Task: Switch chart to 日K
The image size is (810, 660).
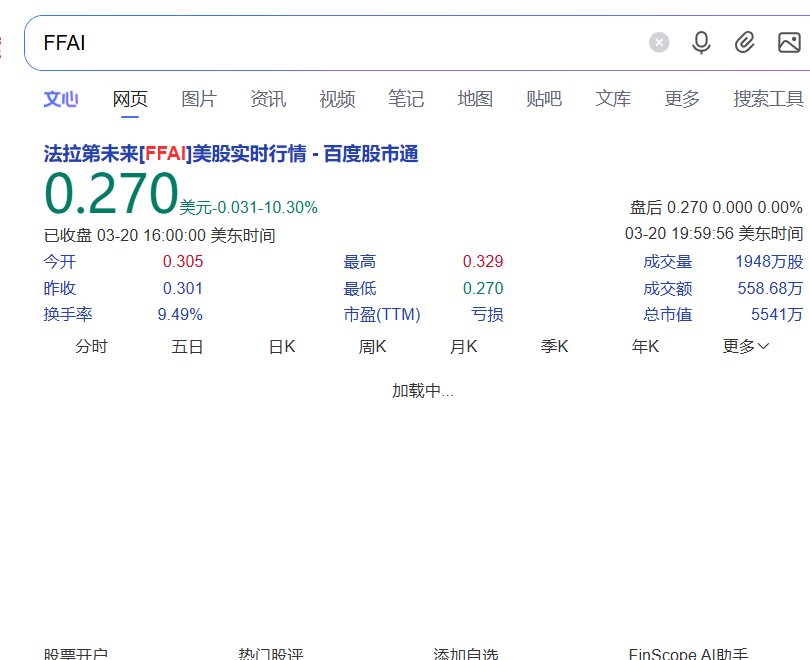Action: pyautogui.click(x=282, y=346)
